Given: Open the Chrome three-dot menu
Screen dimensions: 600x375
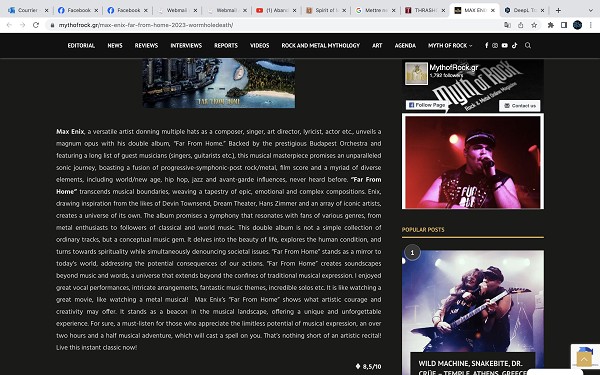Looking at the screenshot, I should click(590, 25).
